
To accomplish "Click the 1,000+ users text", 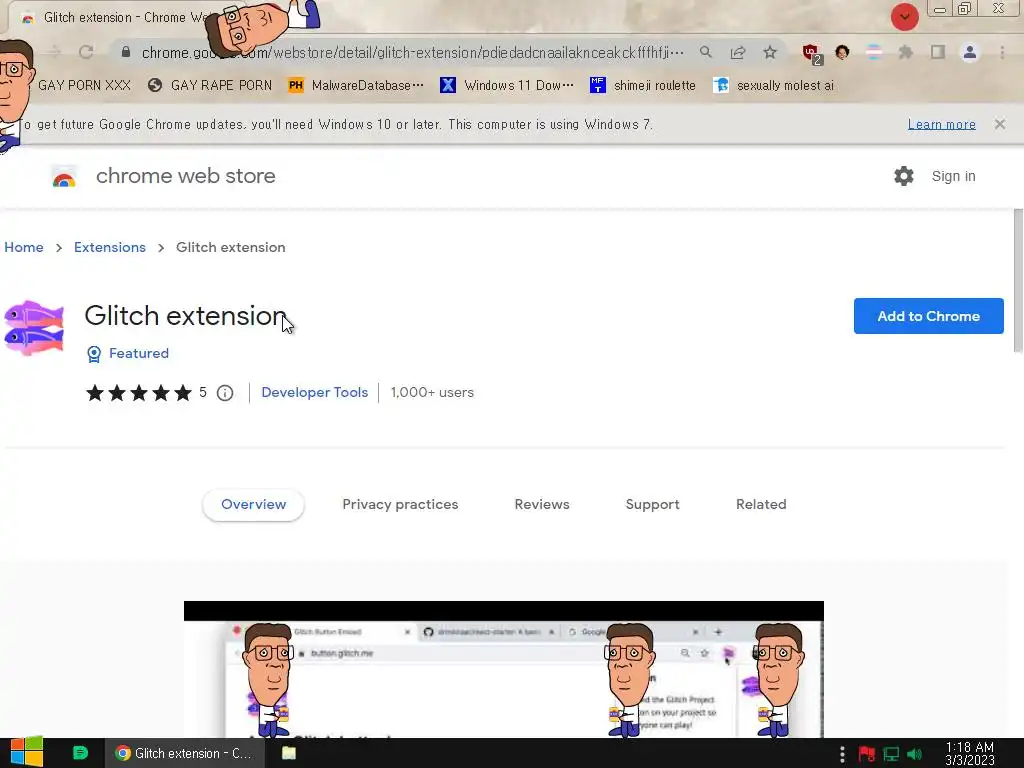I will (432, 392).
